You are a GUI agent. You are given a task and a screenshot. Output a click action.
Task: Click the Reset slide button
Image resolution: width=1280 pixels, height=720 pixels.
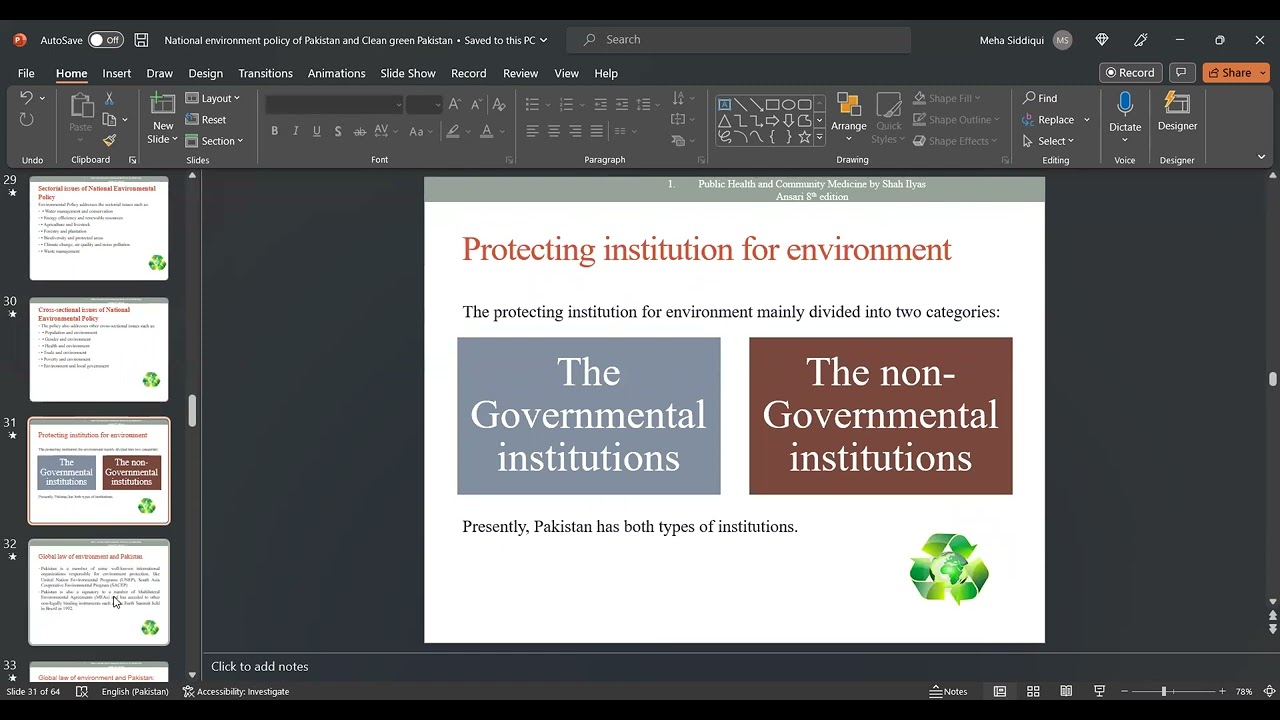click(206, 120)
